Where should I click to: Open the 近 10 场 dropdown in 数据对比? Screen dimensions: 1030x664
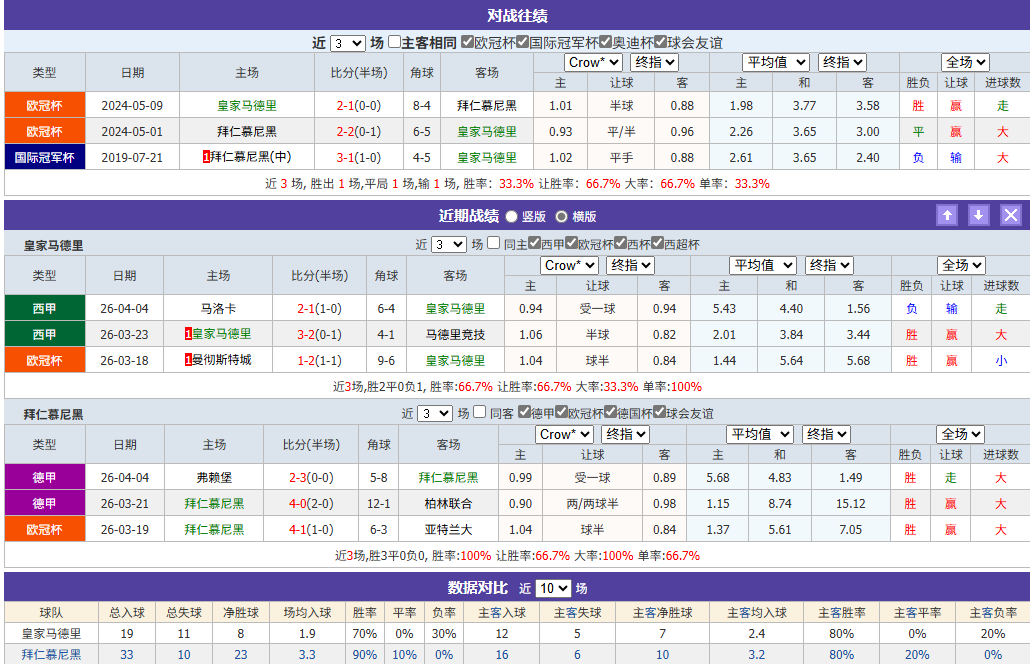tap(553, 588)
